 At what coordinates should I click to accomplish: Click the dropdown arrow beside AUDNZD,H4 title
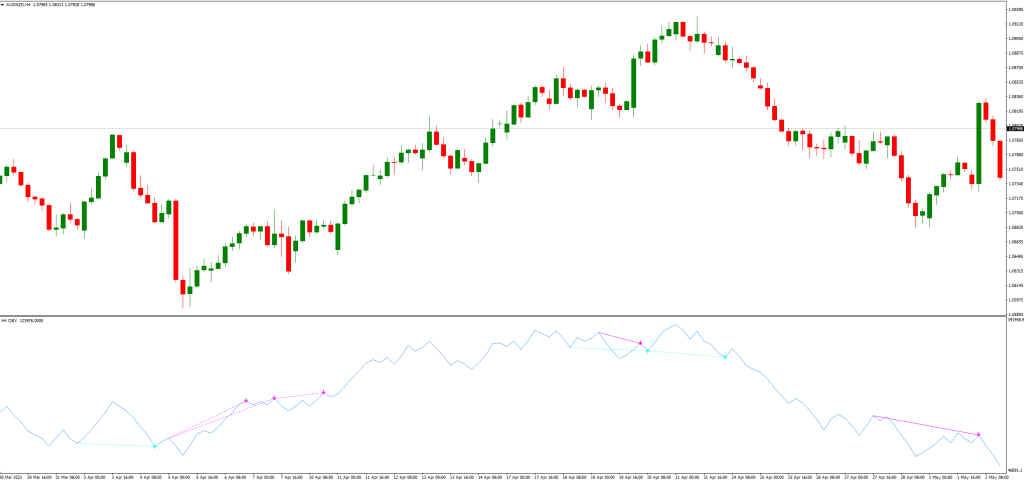pos(2,4)
